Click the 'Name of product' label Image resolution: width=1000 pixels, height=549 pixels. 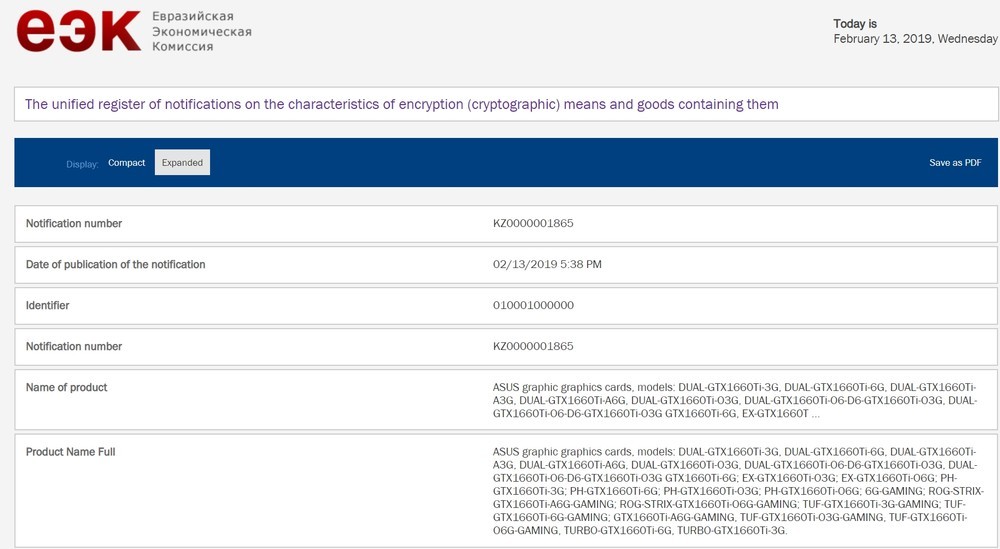click(66, 387)
